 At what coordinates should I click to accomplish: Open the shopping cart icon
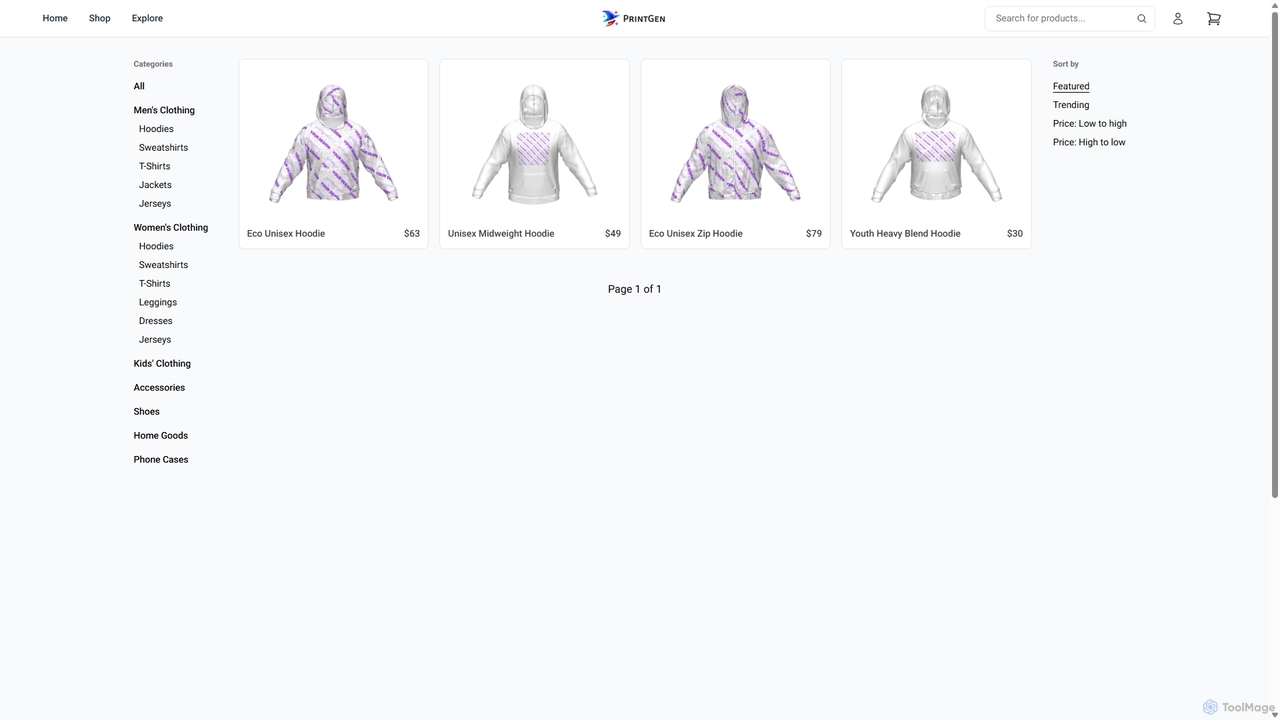pos(1214,18)
